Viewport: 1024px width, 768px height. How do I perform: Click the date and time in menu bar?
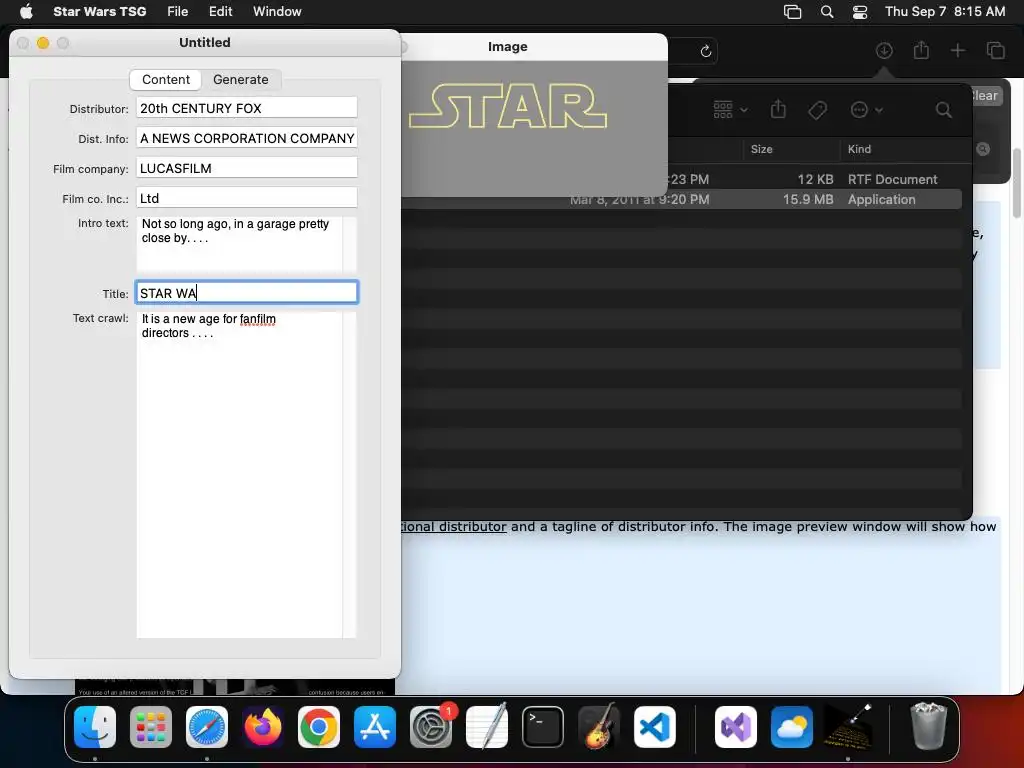pos(944,11)
